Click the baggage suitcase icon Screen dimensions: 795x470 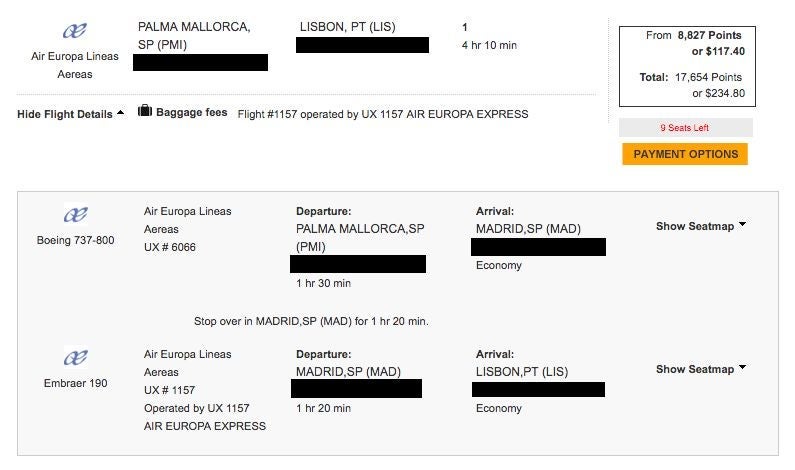click(145, 111)
